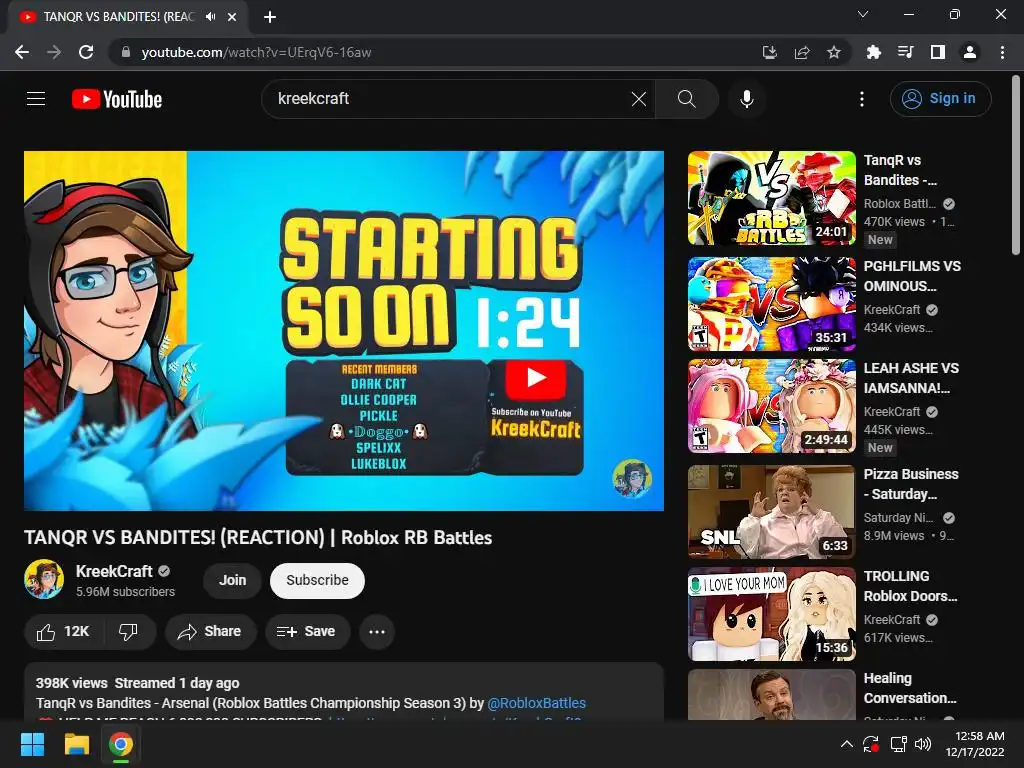The width and height of the screenshot is (1024, 768).
Task: Open TROLLING Roblox Doors video thumbnail
Action: (x=771, y=614)
